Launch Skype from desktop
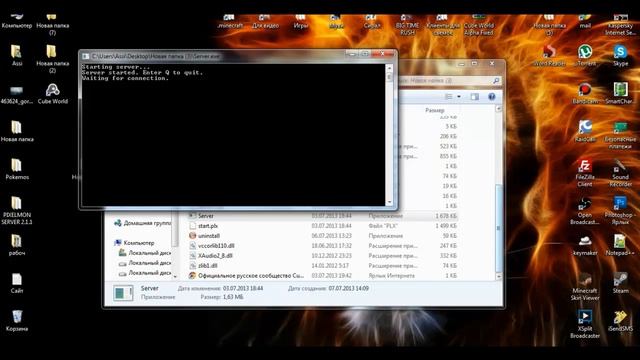The image size is (640, 360). pos(620,52)
